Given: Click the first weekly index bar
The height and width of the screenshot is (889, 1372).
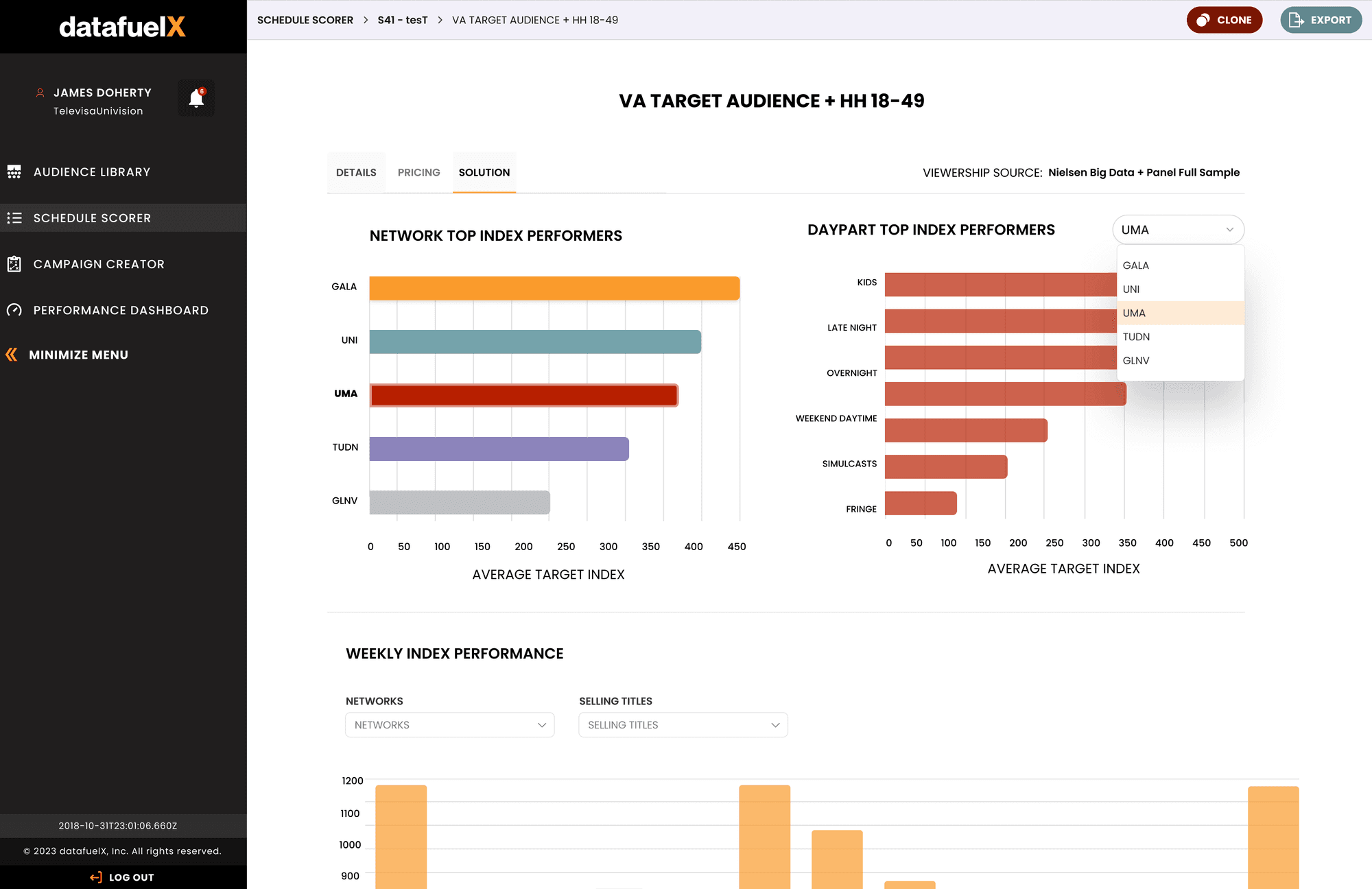Looking at the screenshot, I should tap(401, 837).
